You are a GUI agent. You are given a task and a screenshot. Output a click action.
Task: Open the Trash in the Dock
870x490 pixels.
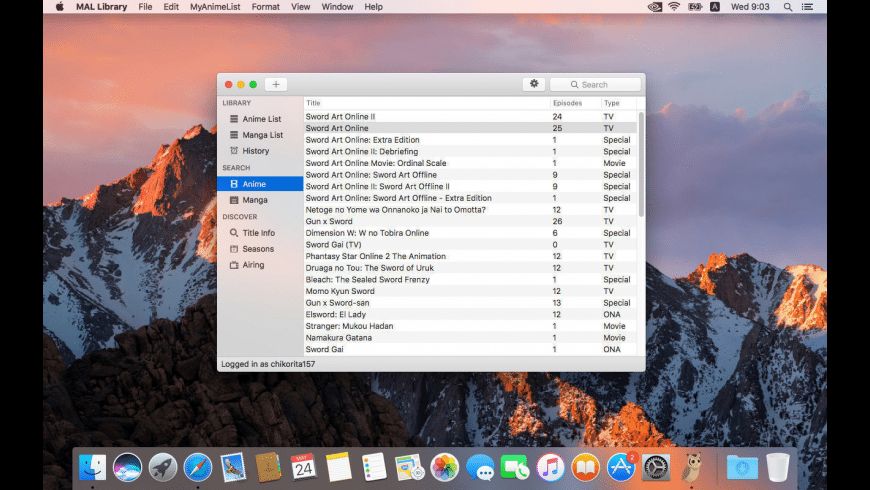(778, 467)
